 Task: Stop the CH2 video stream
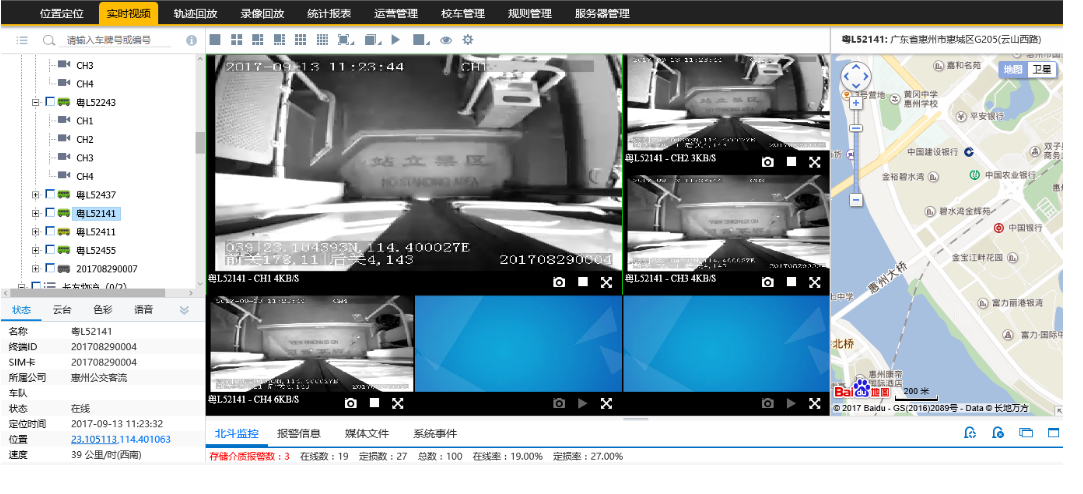791,161
